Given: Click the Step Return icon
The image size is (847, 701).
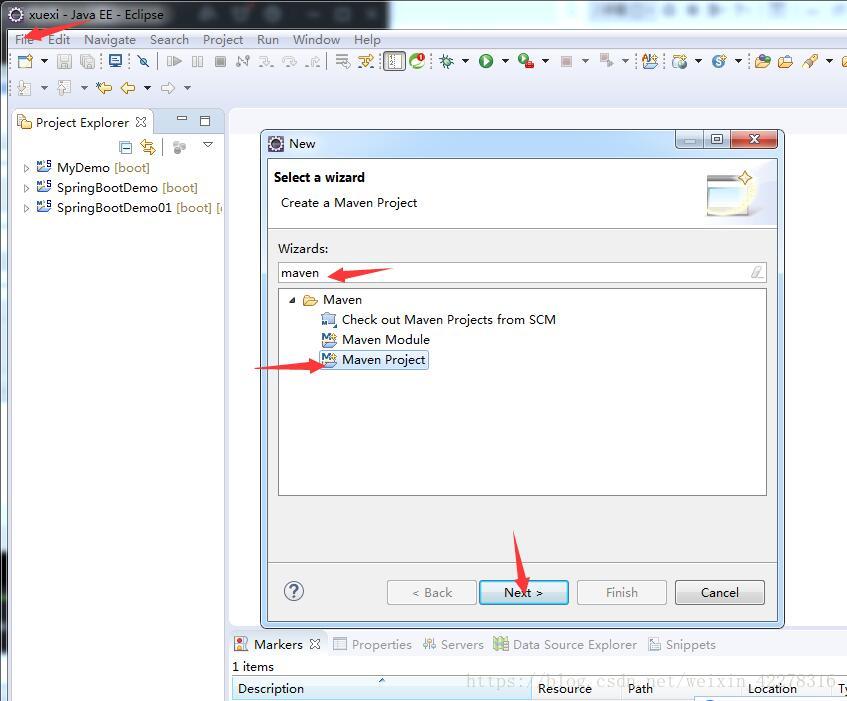Looking at the screenshot, I should tap(312, 61).
